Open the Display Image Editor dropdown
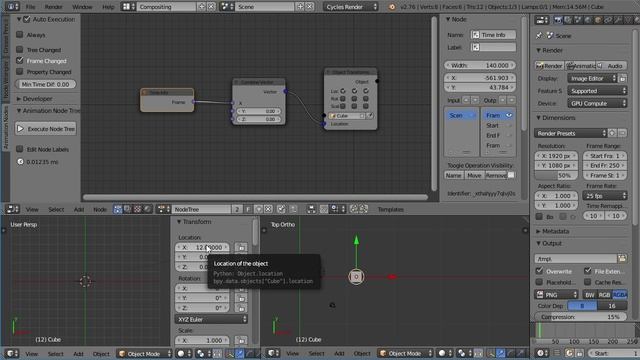The width and height of the screenshot is (640, 360). pyautogui.click(x=592, y=78)
